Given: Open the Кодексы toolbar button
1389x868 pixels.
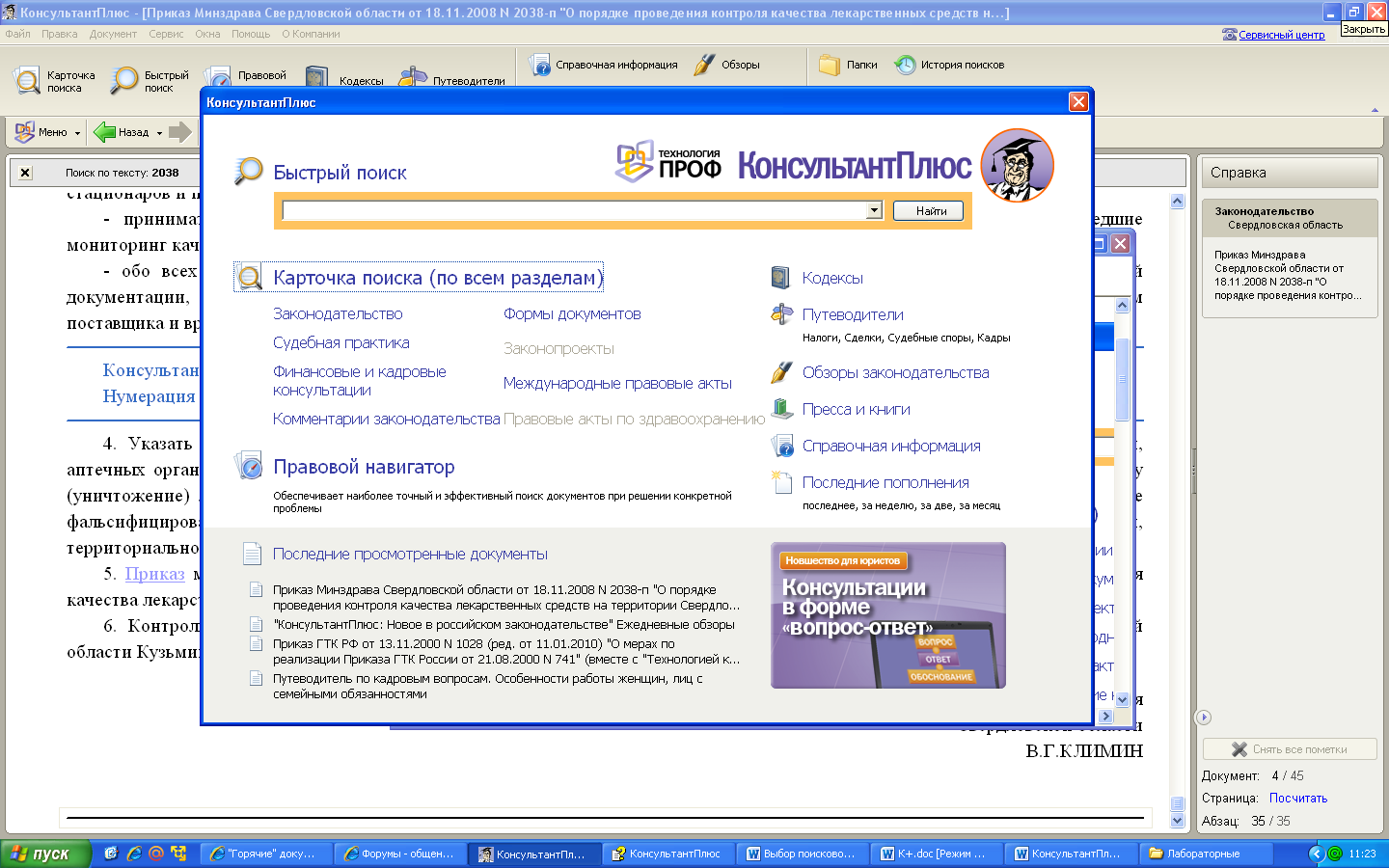Looking at the screenshot, I should [x=345, y=78].
